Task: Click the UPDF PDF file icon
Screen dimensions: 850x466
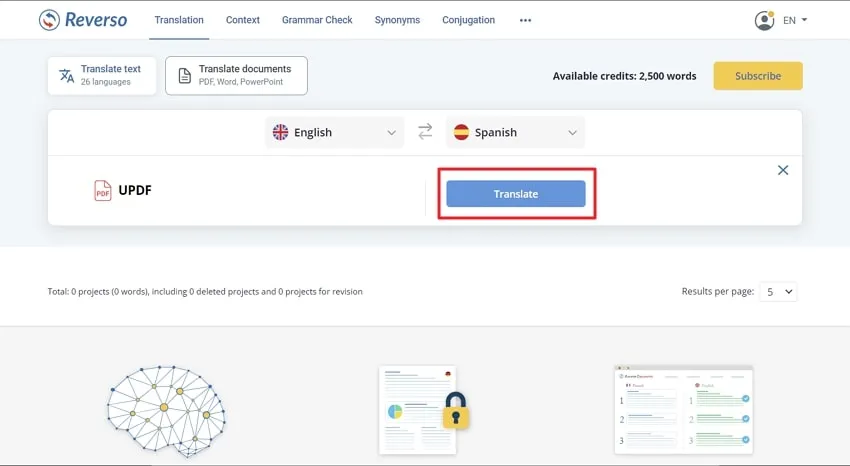Action: (103, 191)
